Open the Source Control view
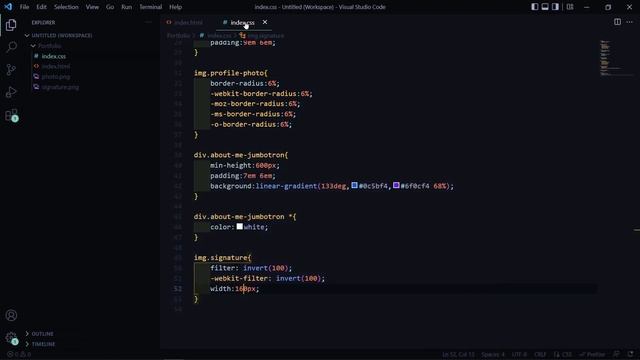The height and width of the screenshot is (360, 640). 11,69
